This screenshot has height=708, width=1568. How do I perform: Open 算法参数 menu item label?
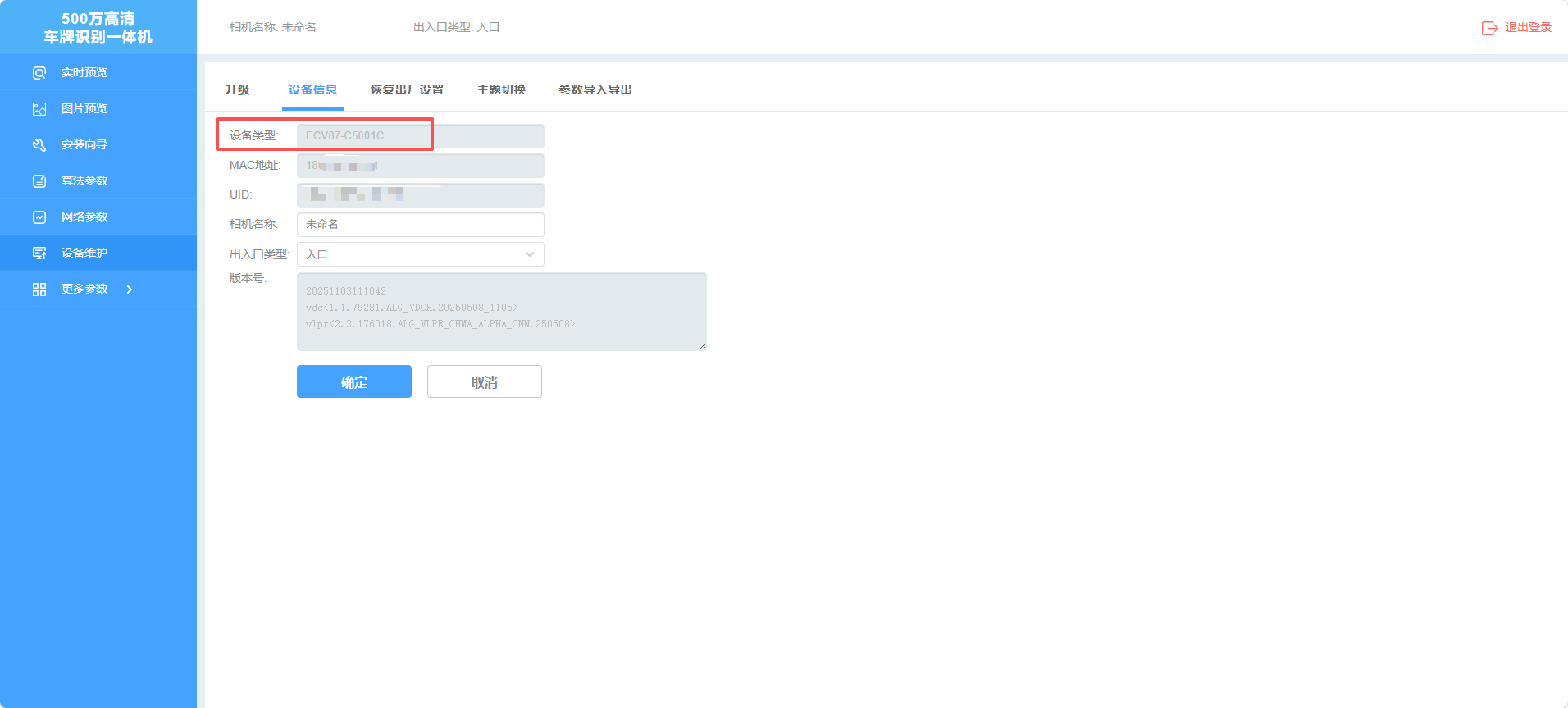(x=84, y=181)
